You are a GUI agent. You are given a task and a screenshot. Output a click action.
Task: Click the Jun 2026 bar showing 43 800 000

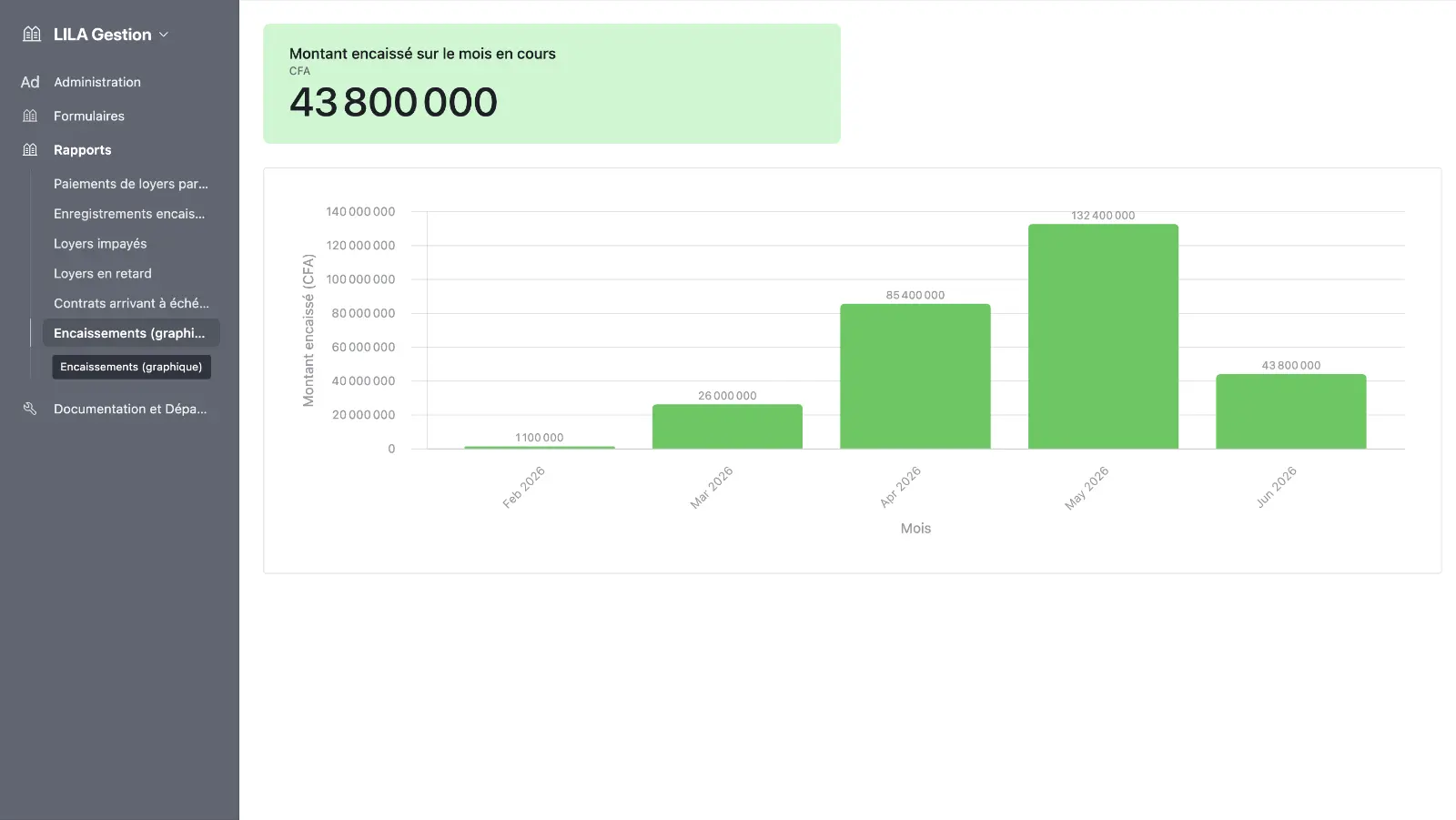(1291, 411)
